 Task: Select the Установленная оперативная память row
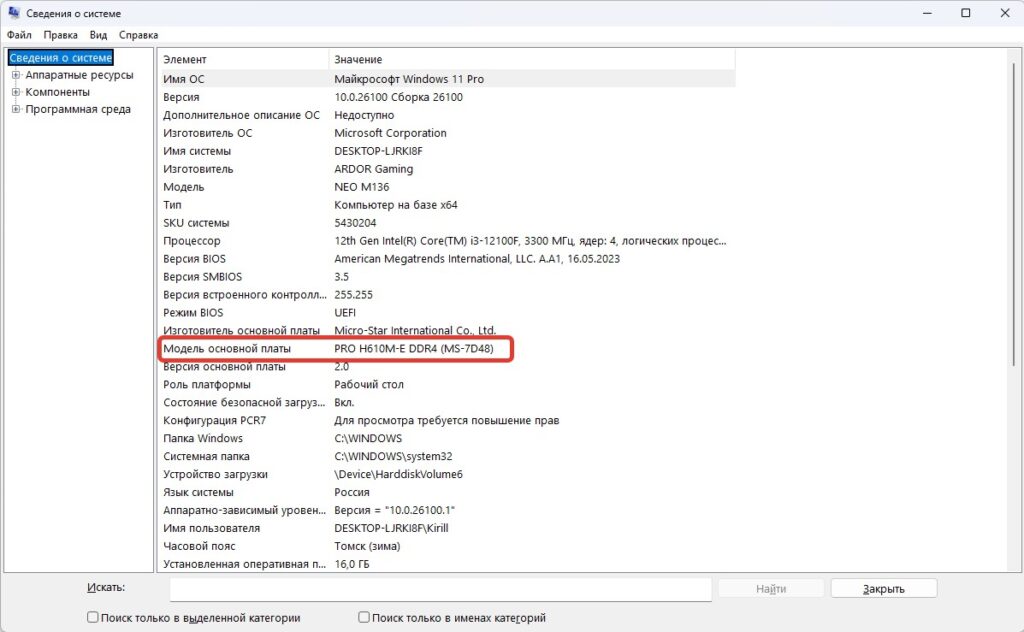(447, 564)
